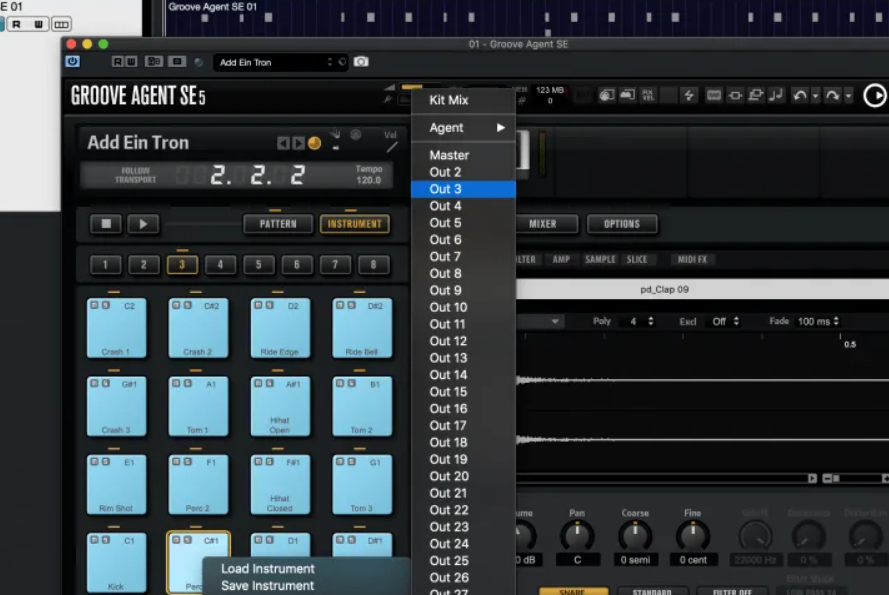Switch to the Amp tab
889x595 pixels.
(x=561, y=259)
